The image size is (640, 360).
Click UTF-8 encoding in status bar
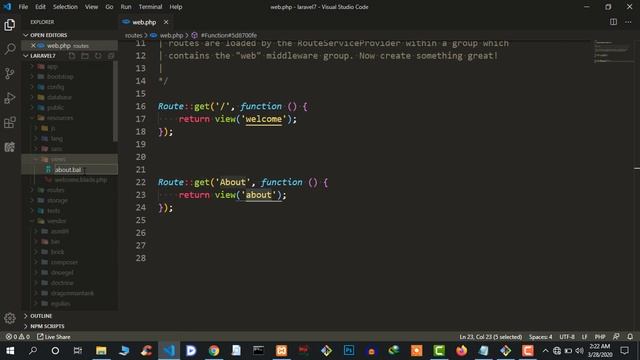[x=567, y=337]
